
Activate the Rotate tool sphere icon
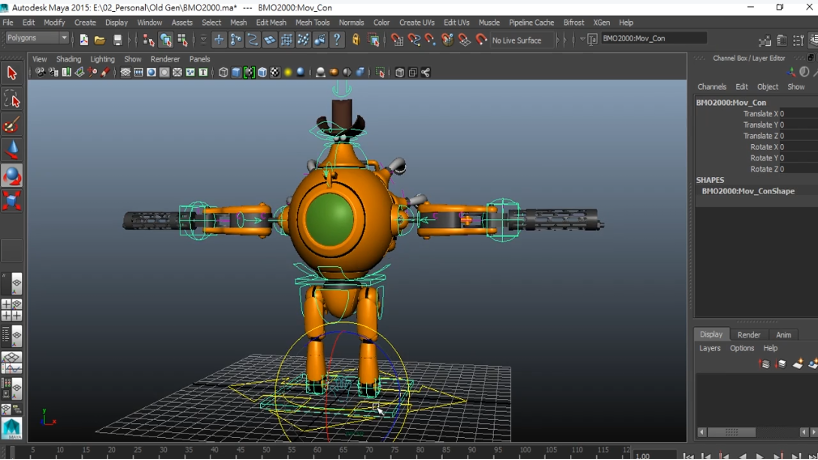[12, 176]
